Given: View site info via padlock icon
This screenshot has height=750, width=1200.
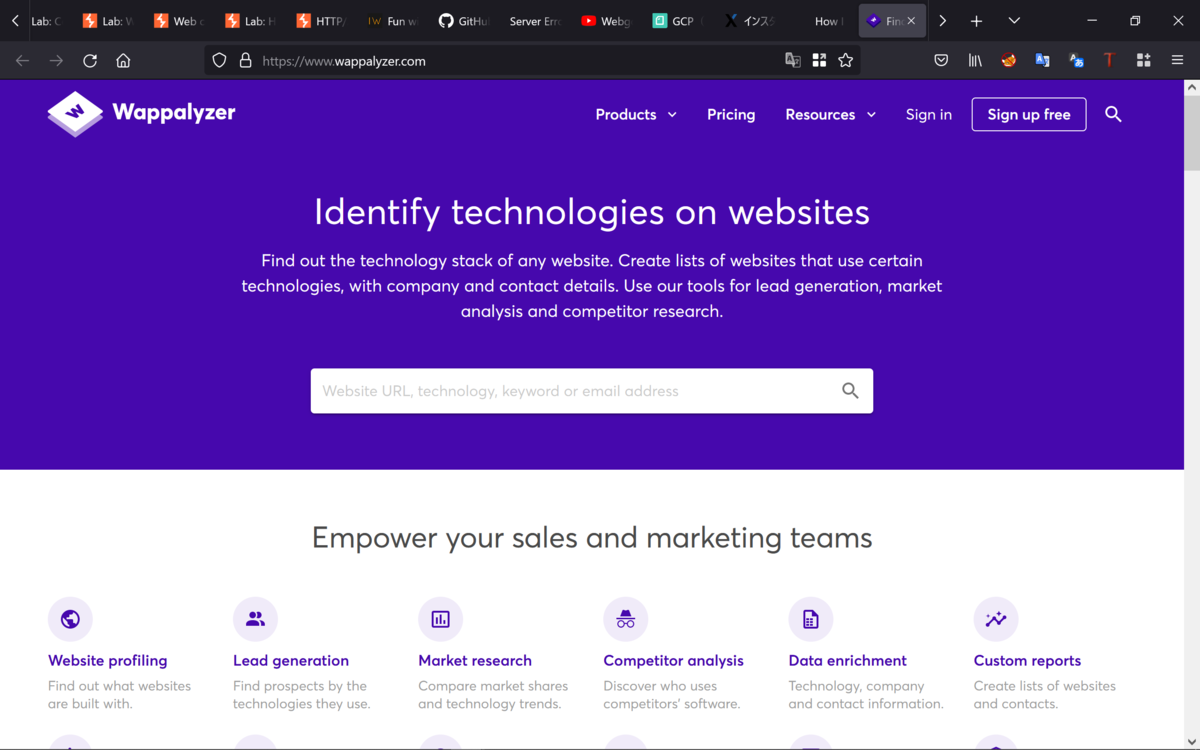Looking at the screenshot, I should 245,61.
